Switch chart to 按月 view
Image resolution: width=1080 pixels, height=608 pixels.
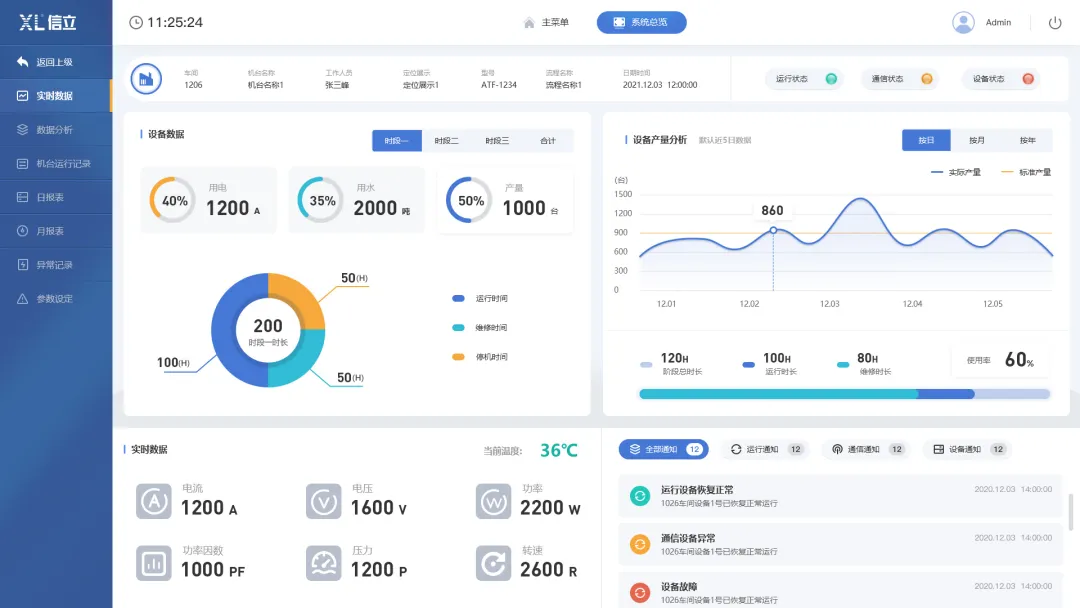click(976, 140)
